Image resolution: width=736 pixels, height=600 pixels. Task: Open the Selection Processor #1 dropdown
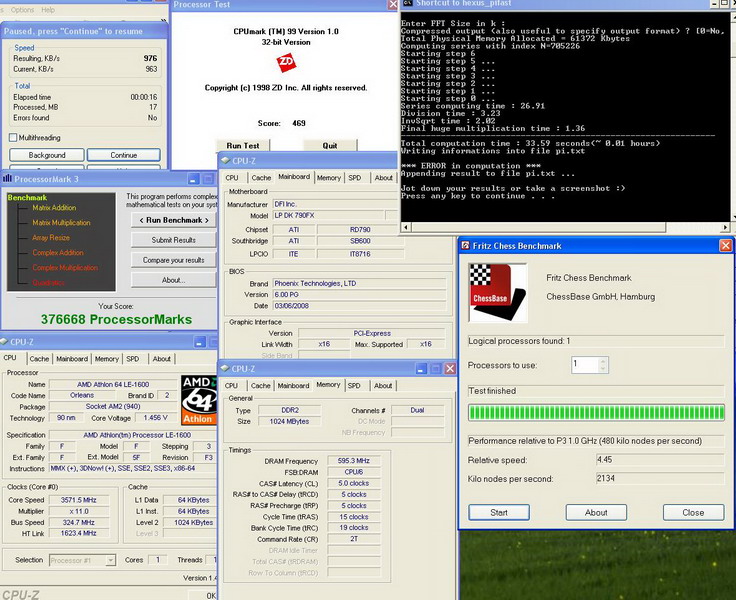pos(110,560)
